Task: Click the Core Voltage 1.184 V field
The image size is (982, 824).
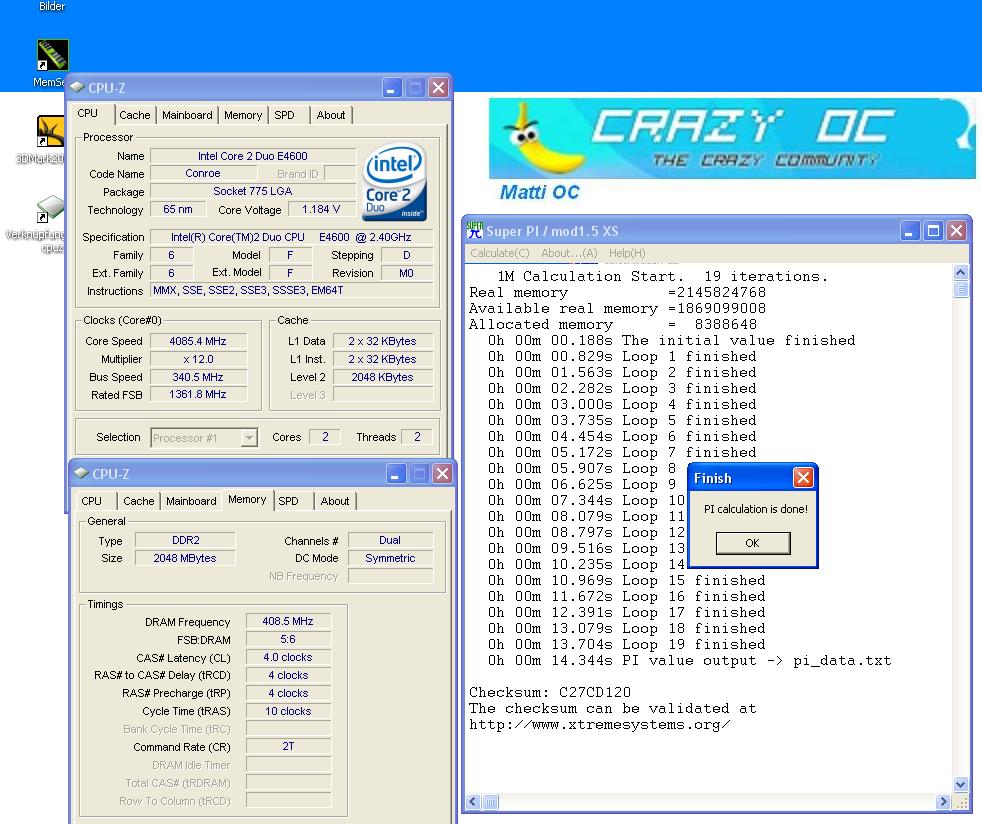Action: (321, 209)
